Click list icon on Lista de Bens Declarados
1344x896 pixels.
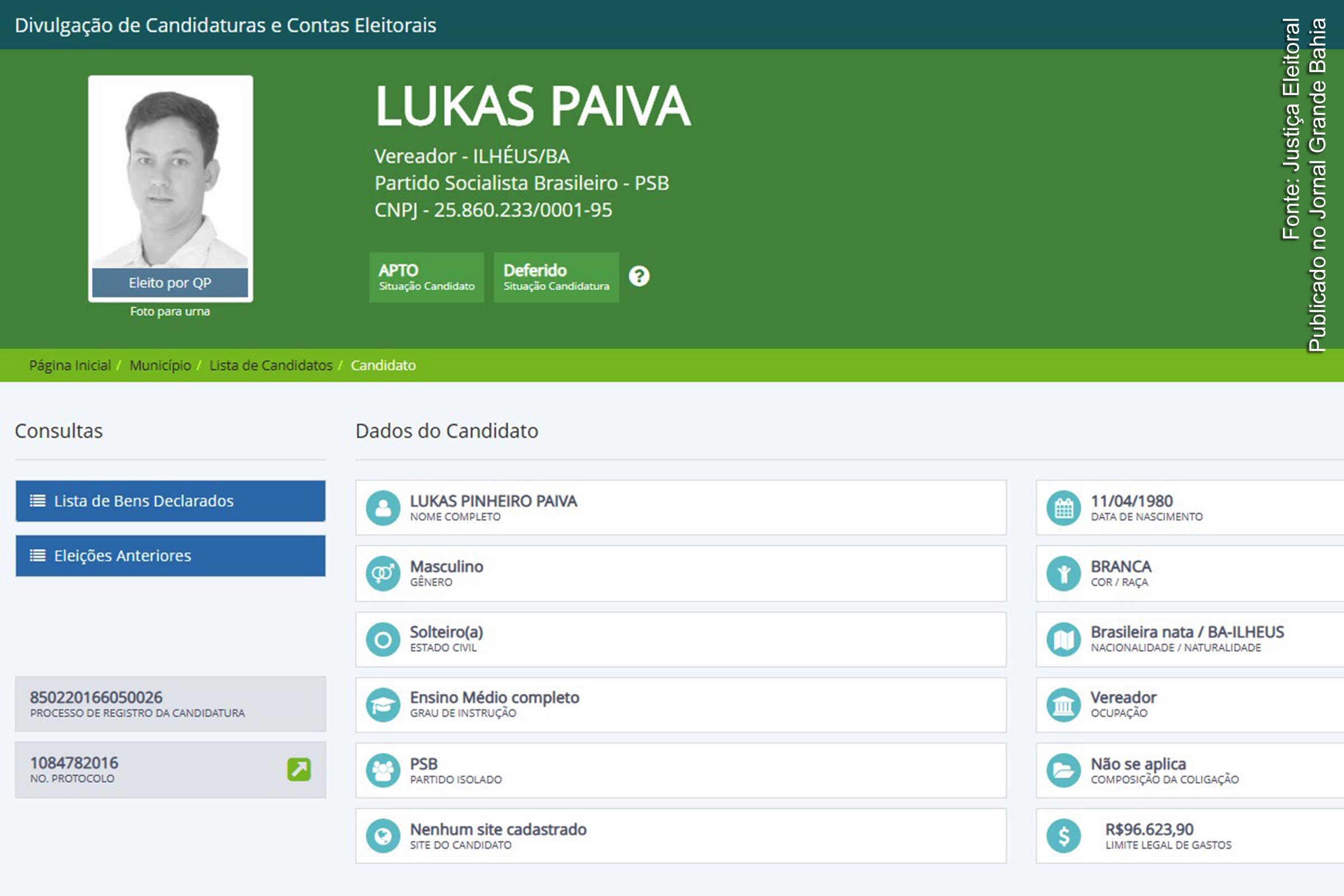(38, 501)
